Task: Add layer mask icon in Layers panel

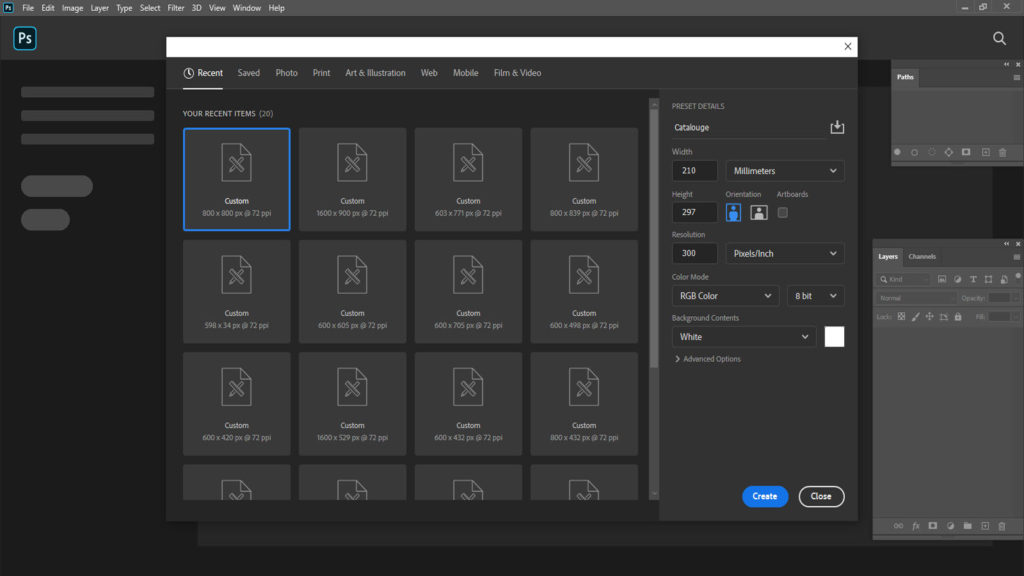Action: [933, 526]
